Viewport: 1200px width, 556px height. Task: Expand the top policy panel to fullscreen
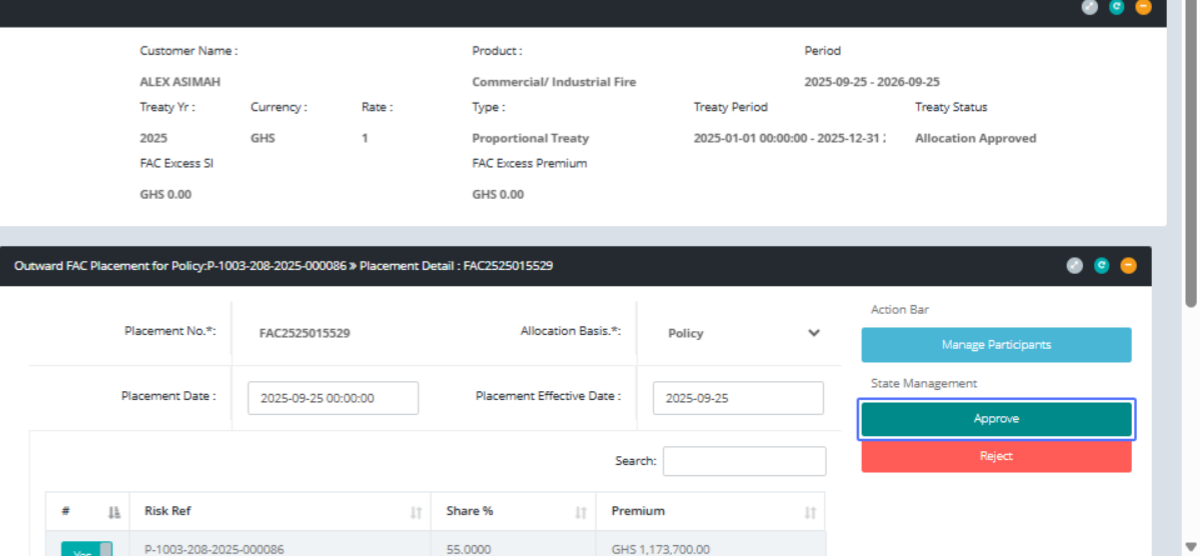(x=1090, y=7)
